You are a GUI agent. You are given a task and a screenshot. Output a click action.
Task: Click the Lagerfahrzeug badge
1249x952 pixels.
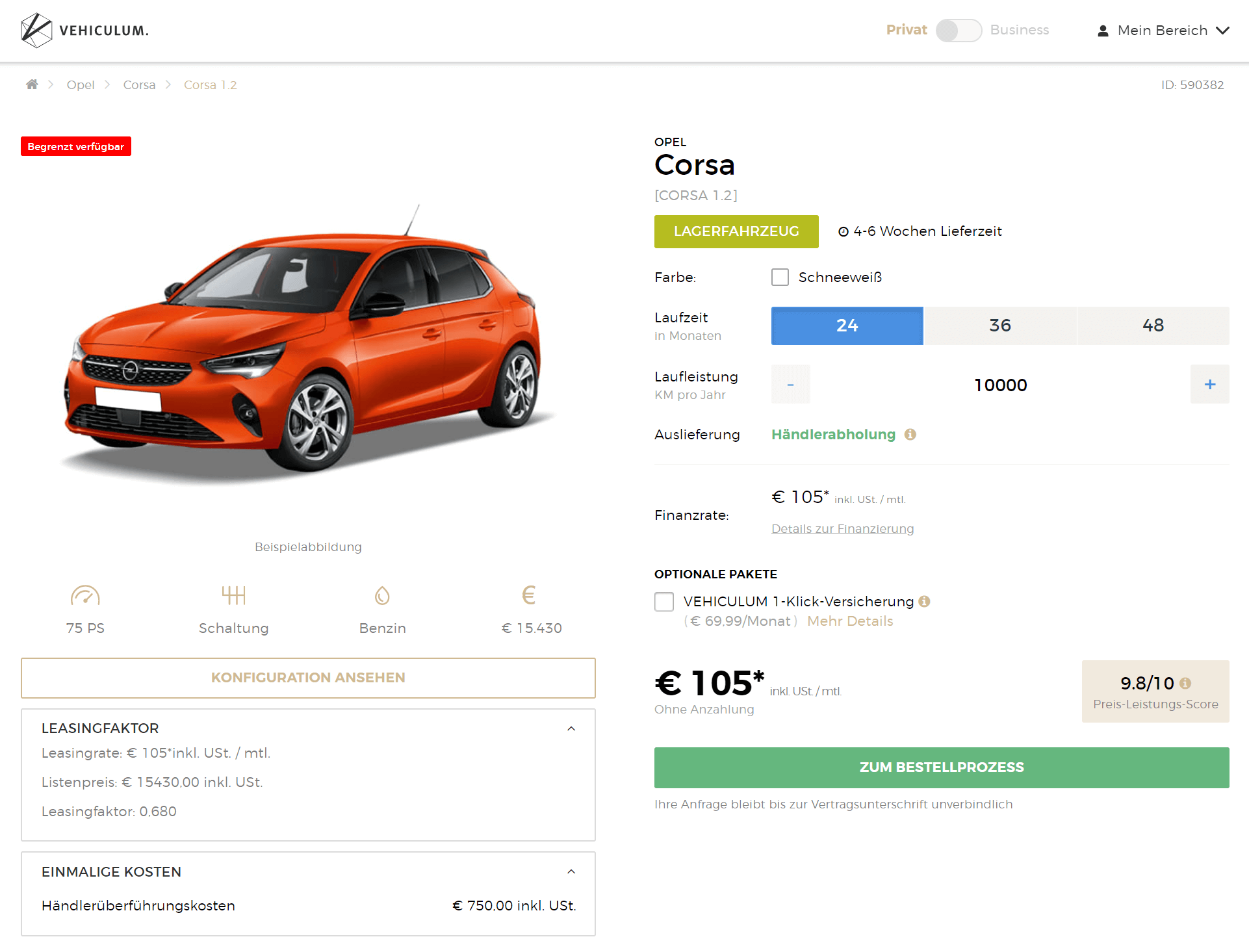coord(736,231)
